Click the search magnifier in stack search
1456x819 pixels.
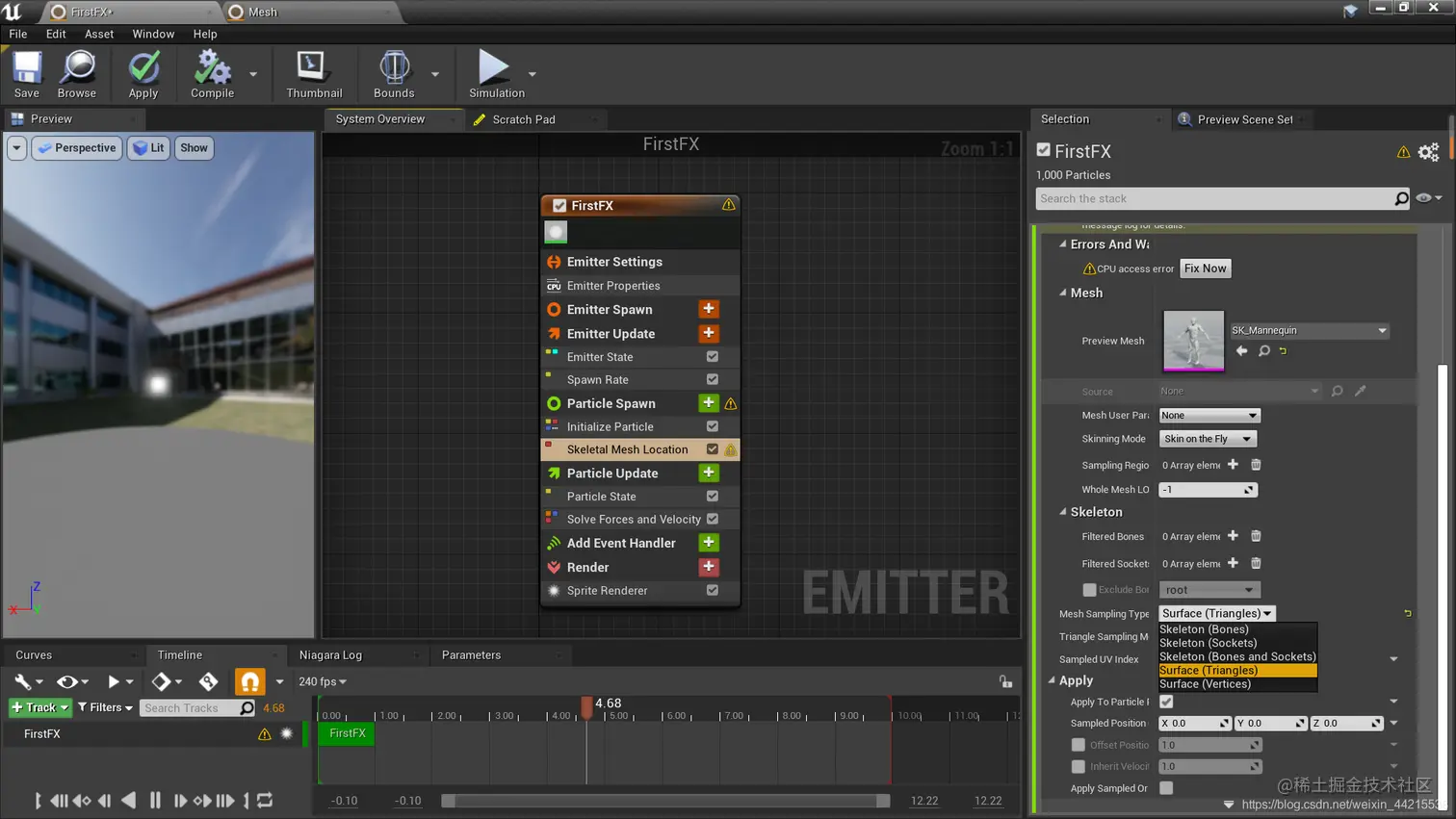coord(1401,198)
